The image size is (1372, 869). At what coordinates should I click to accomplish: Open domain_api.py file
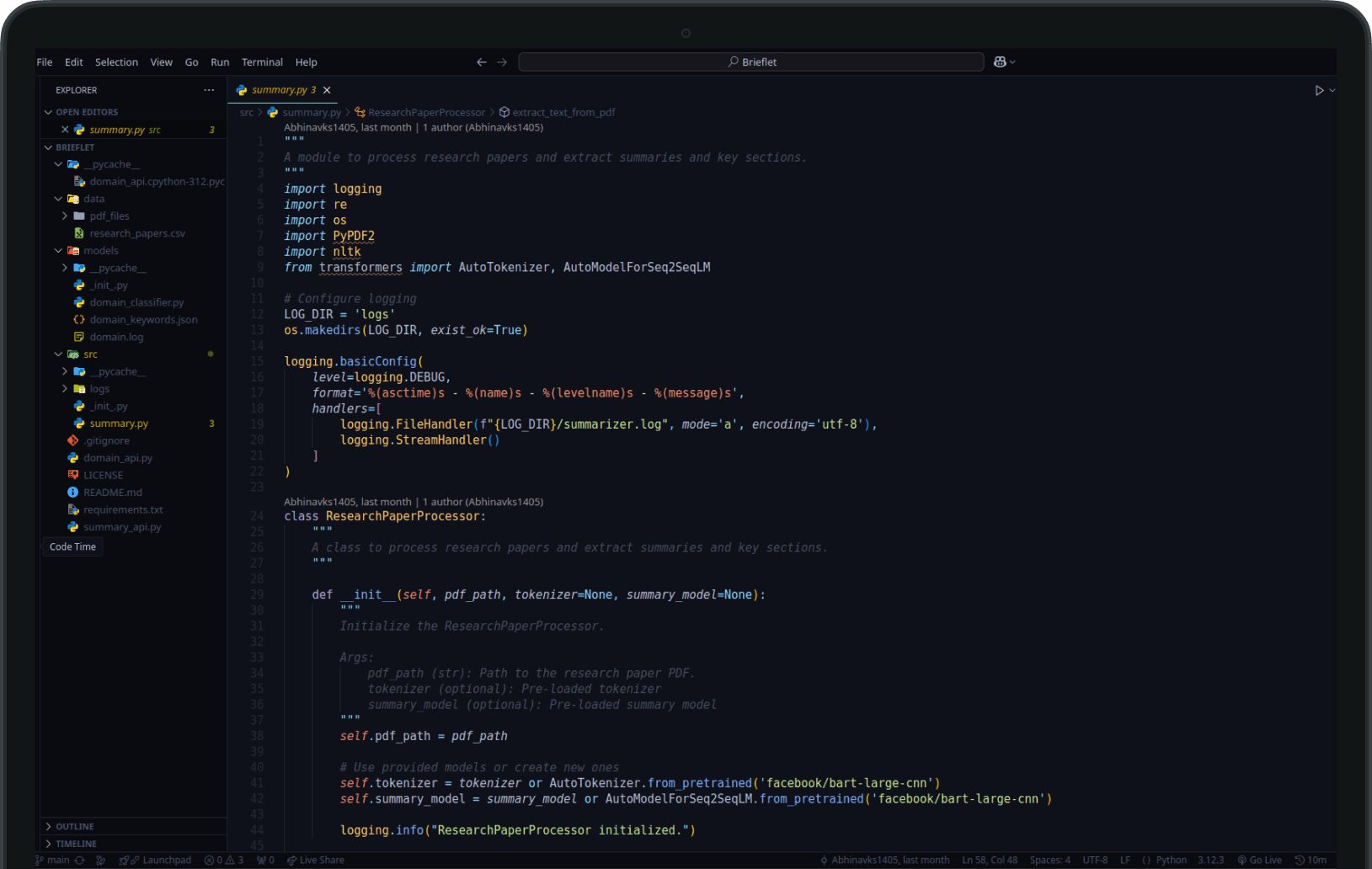tap(133, 458)
